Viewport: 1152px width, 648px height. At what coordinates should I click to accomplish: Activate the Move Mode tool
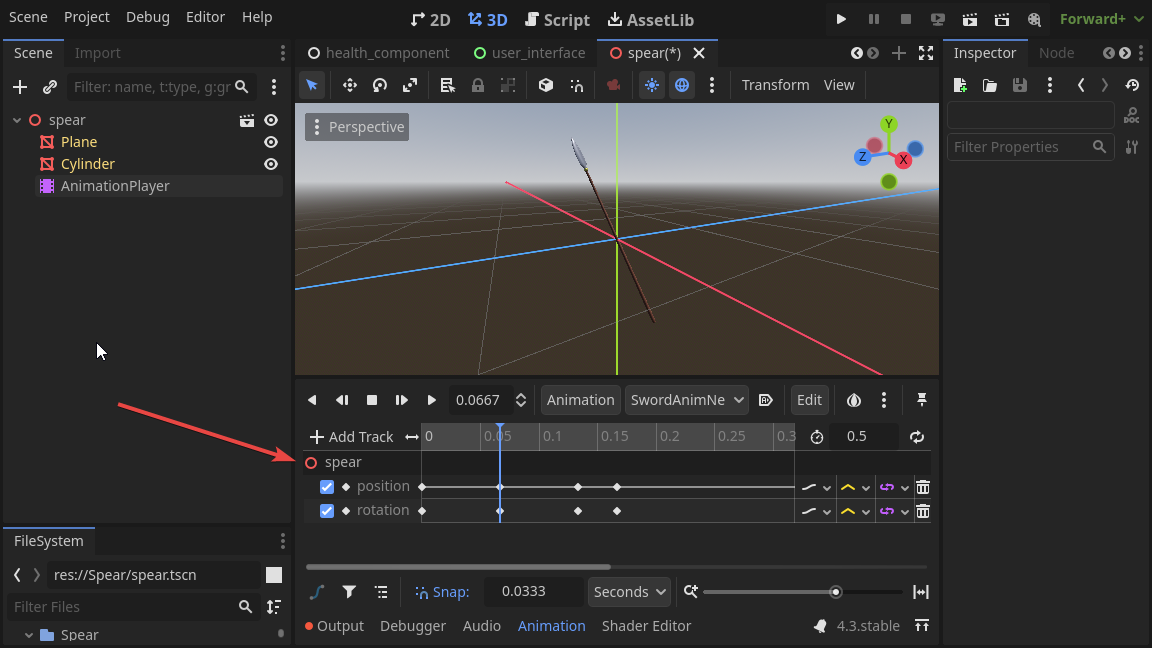(350, 85)
